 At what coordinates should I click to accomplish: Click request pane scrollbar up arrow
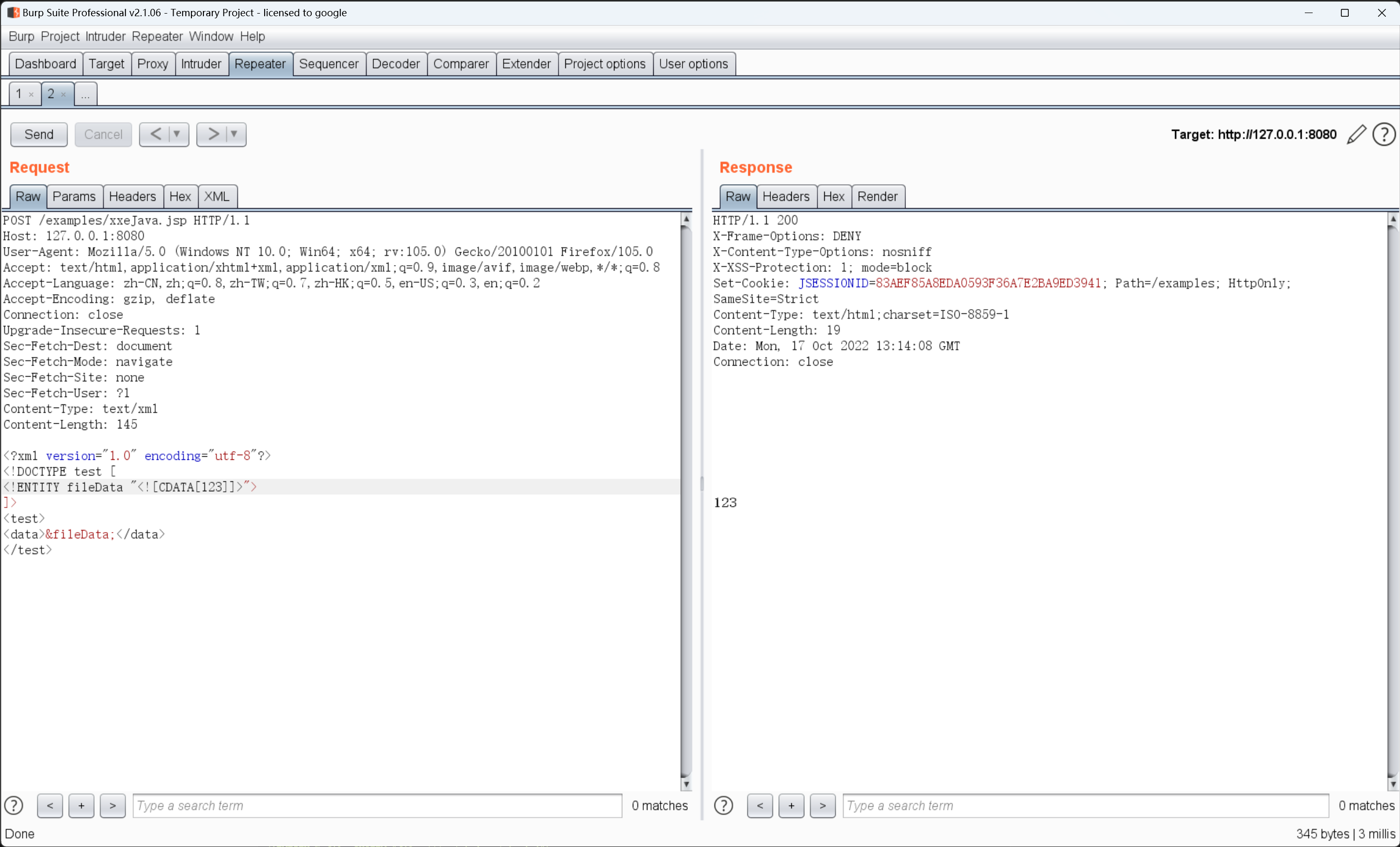click(x=686, y=219)
